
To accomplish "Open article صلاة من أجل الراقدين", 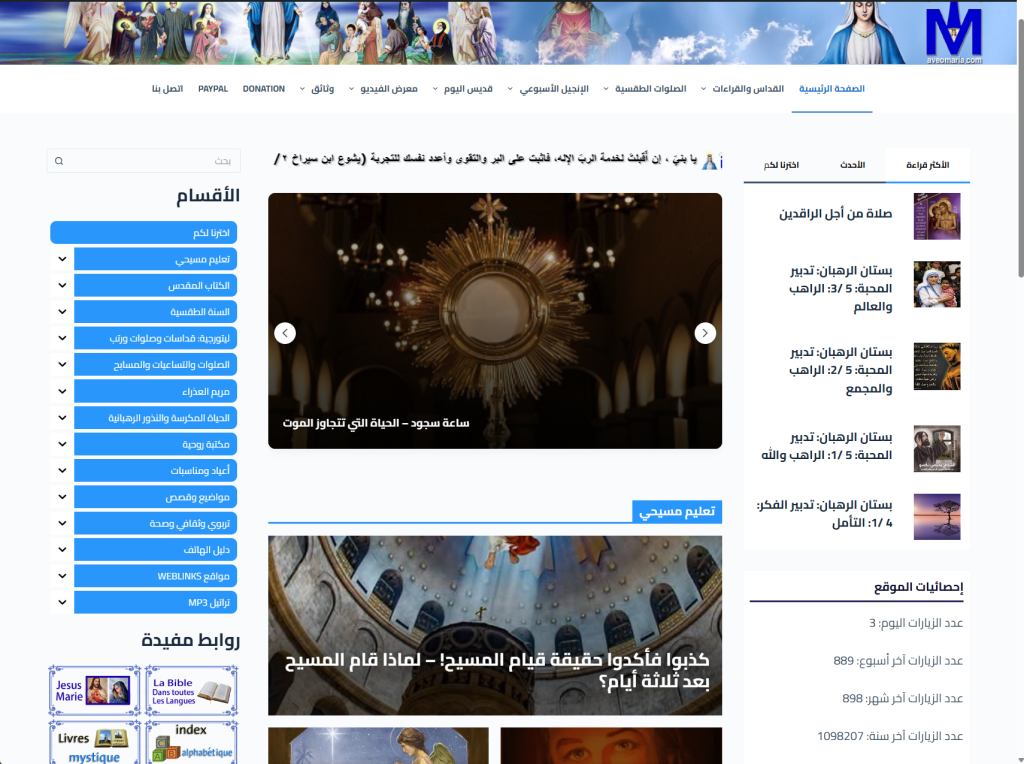I will [836, 214].
